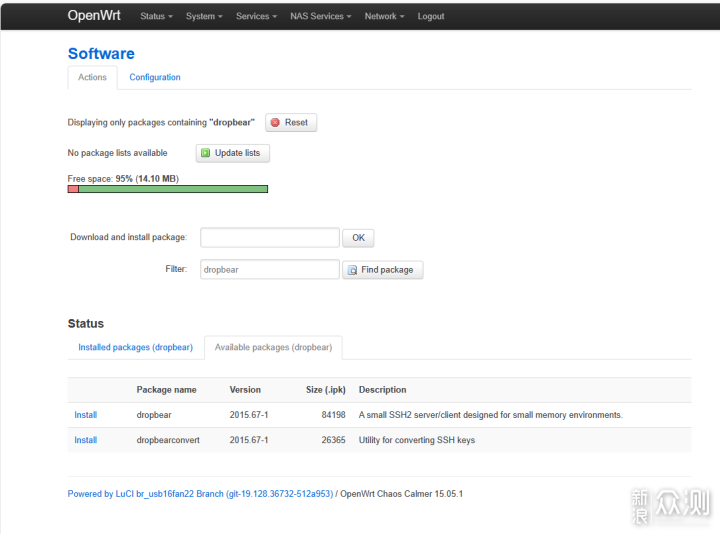The height and width of the screenshot is (534, 720).
Task: Click the Software page heading
Action: tap(101, 53)
